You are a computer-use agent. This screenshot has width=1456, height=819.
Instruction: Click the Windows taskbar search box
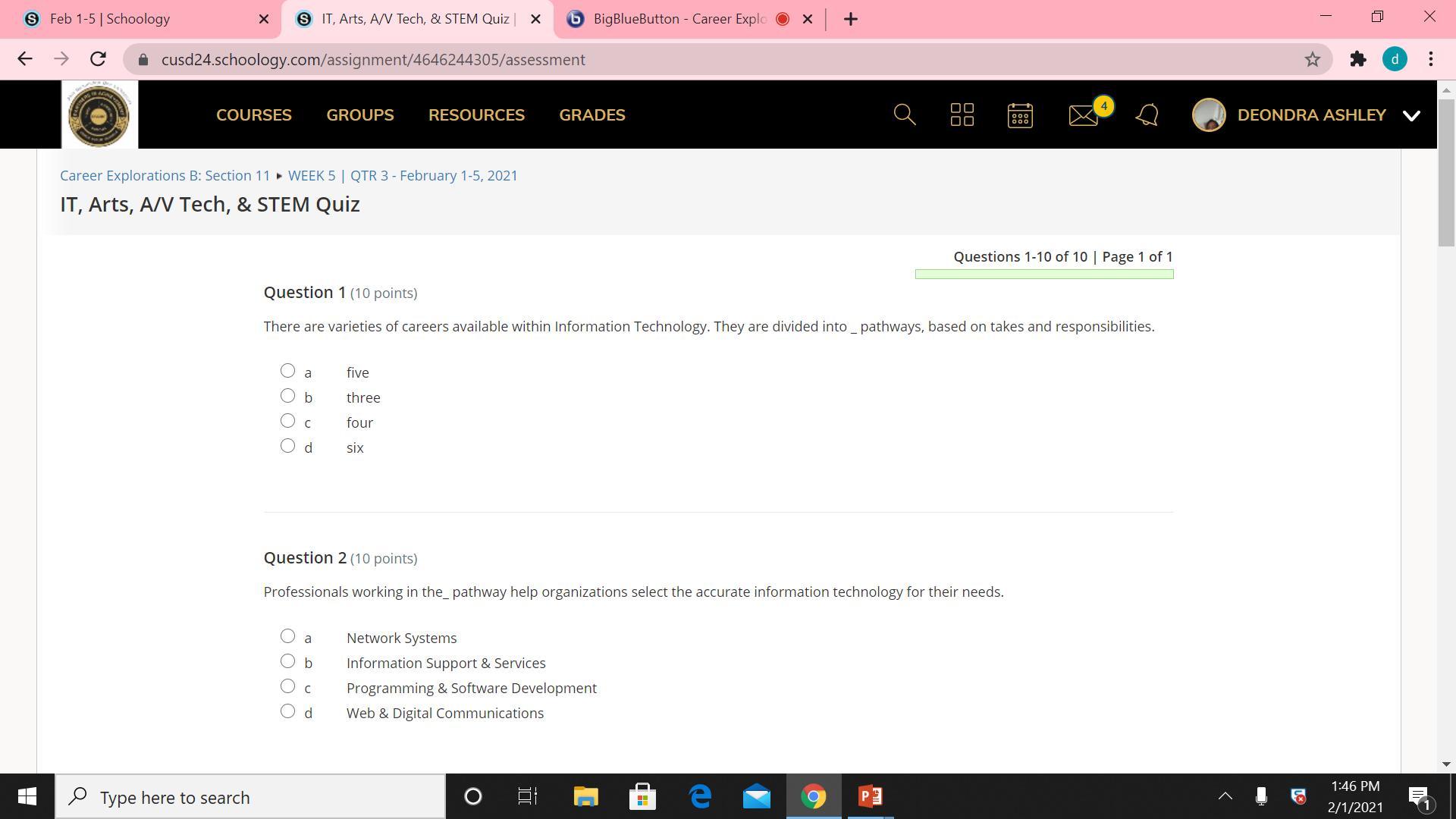click(250, 797)
